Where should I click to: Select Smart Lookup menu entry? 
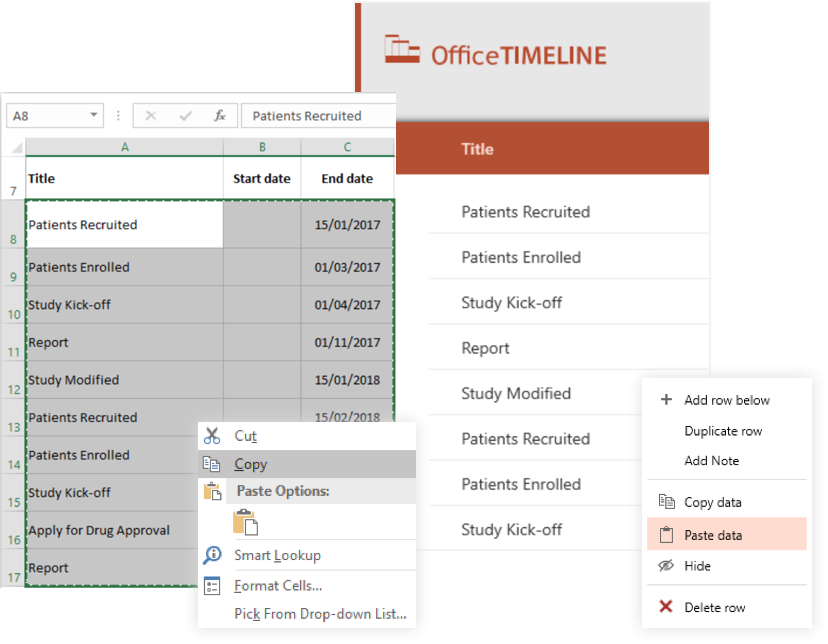pos(307,555)
